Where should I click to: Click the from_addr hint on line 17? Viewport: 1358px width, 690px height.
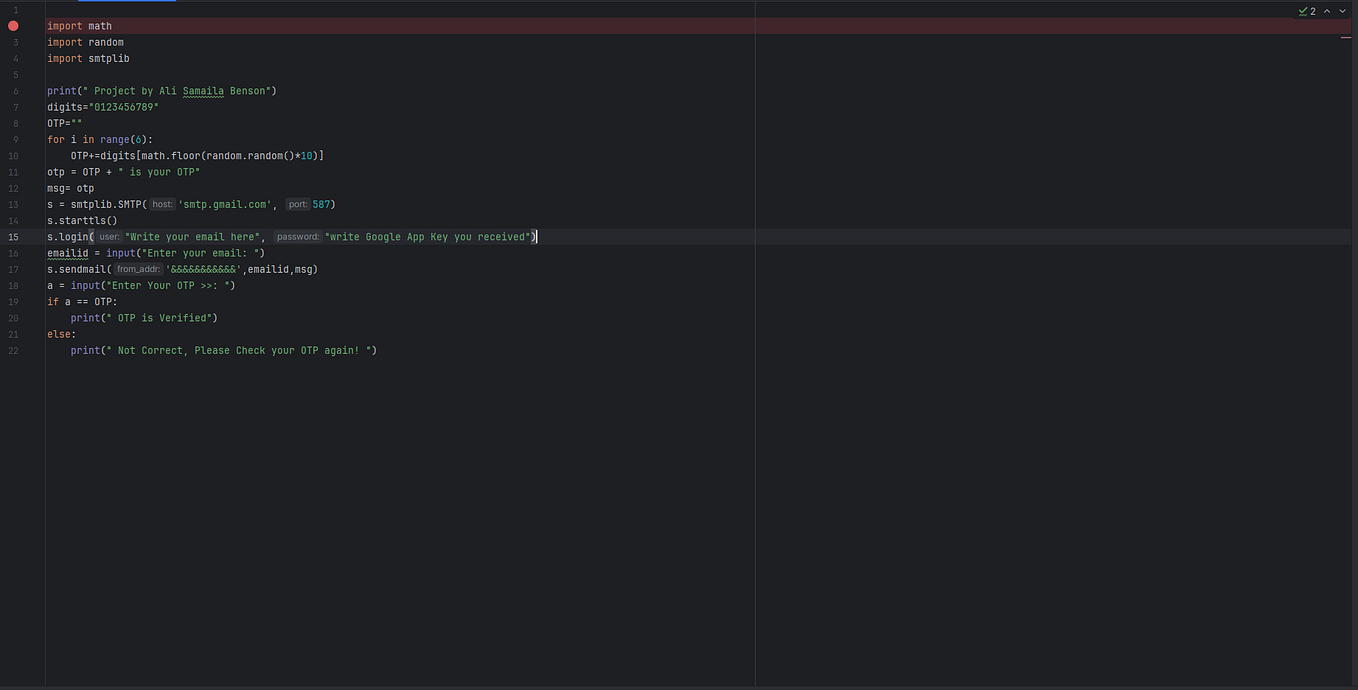[x=139, y=269]
